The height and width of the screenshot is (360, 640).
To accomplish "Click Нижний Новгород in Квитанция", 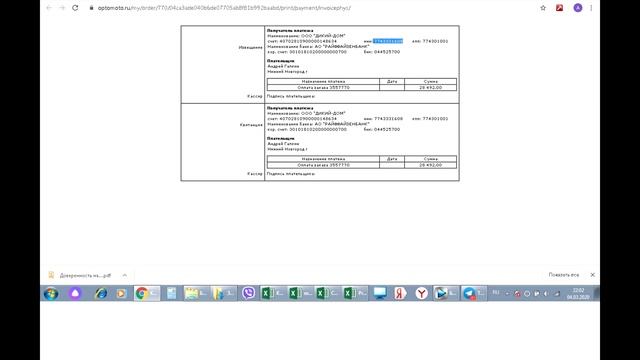I will coord(286,149).
